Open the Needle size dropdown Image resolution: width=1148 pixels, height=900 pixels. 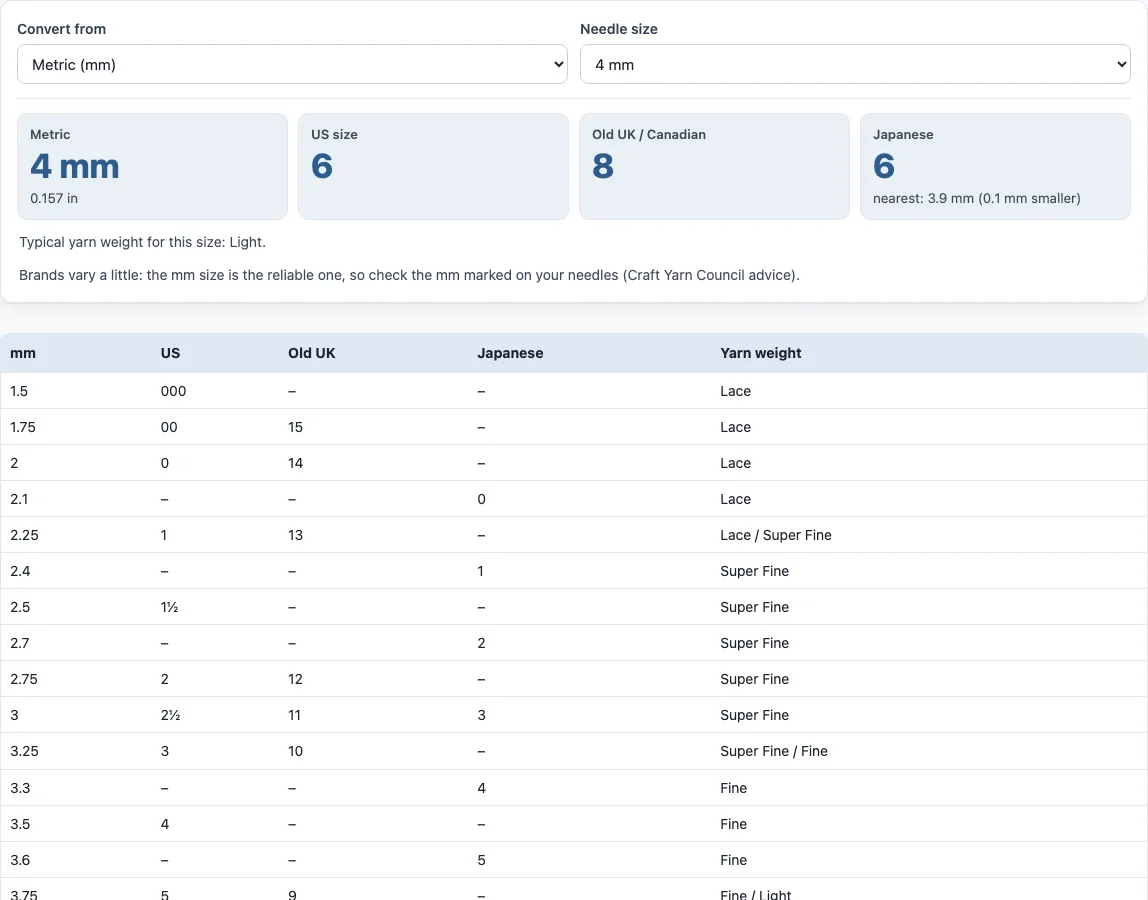click(855, 64)
